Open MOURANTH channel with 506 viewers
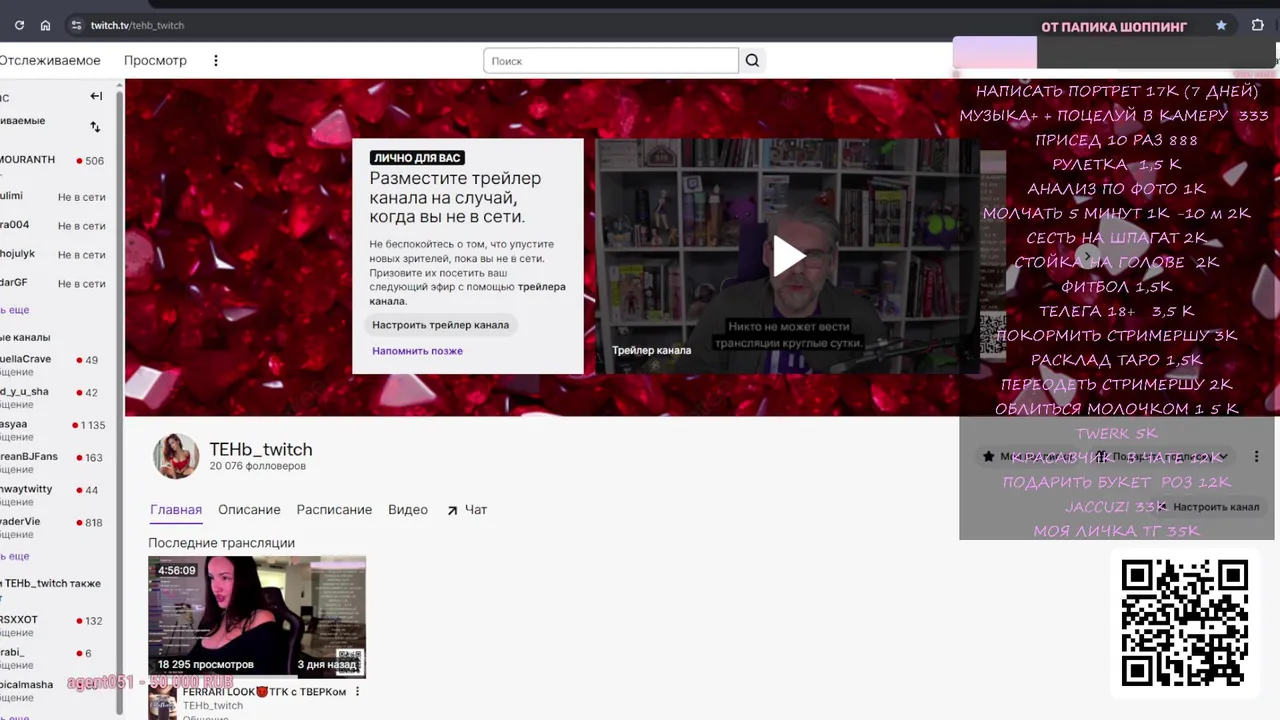Viewport: 1280px width, 720px height. click(x=55, y=161)
